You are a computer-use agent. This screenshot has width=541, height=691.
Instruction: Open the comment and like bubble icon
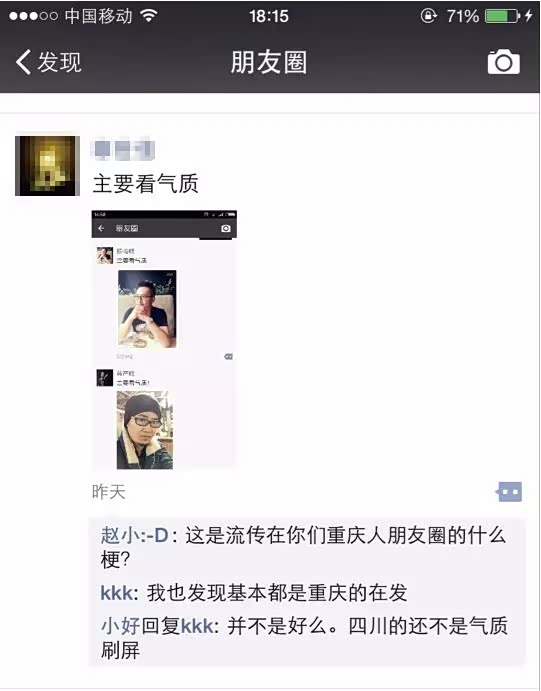pos(509,492)
